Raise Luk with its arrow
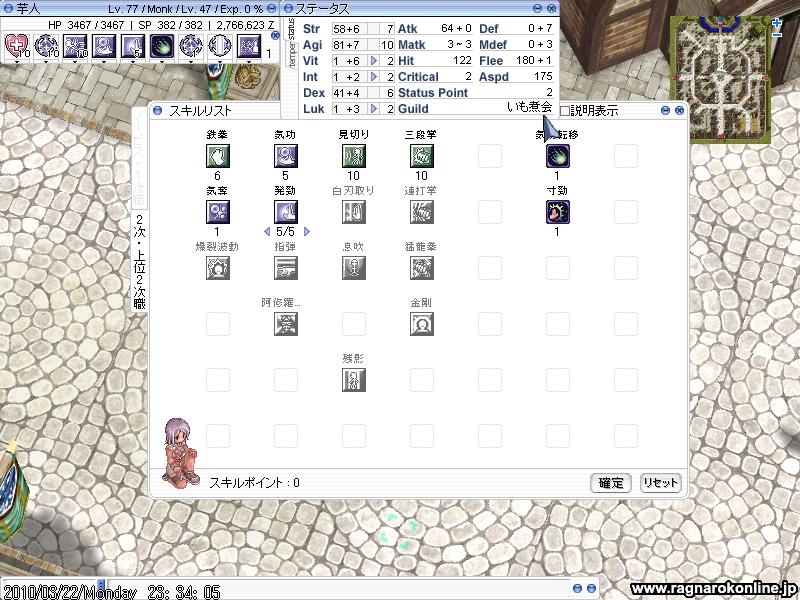800x600 pixels. click(x=374, y=109)
